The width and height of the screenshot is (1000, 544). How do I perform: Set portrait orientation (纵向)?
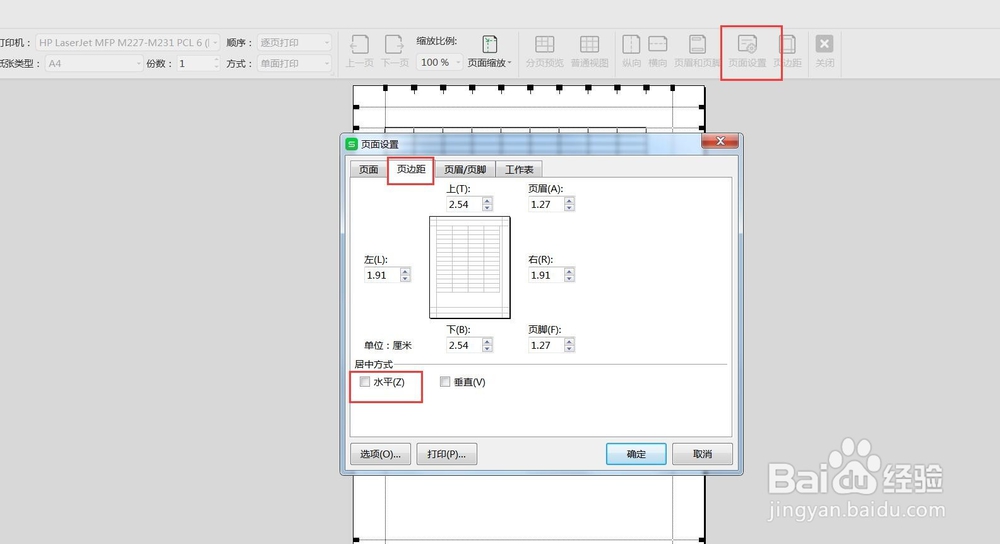click(x=631, y=51)
